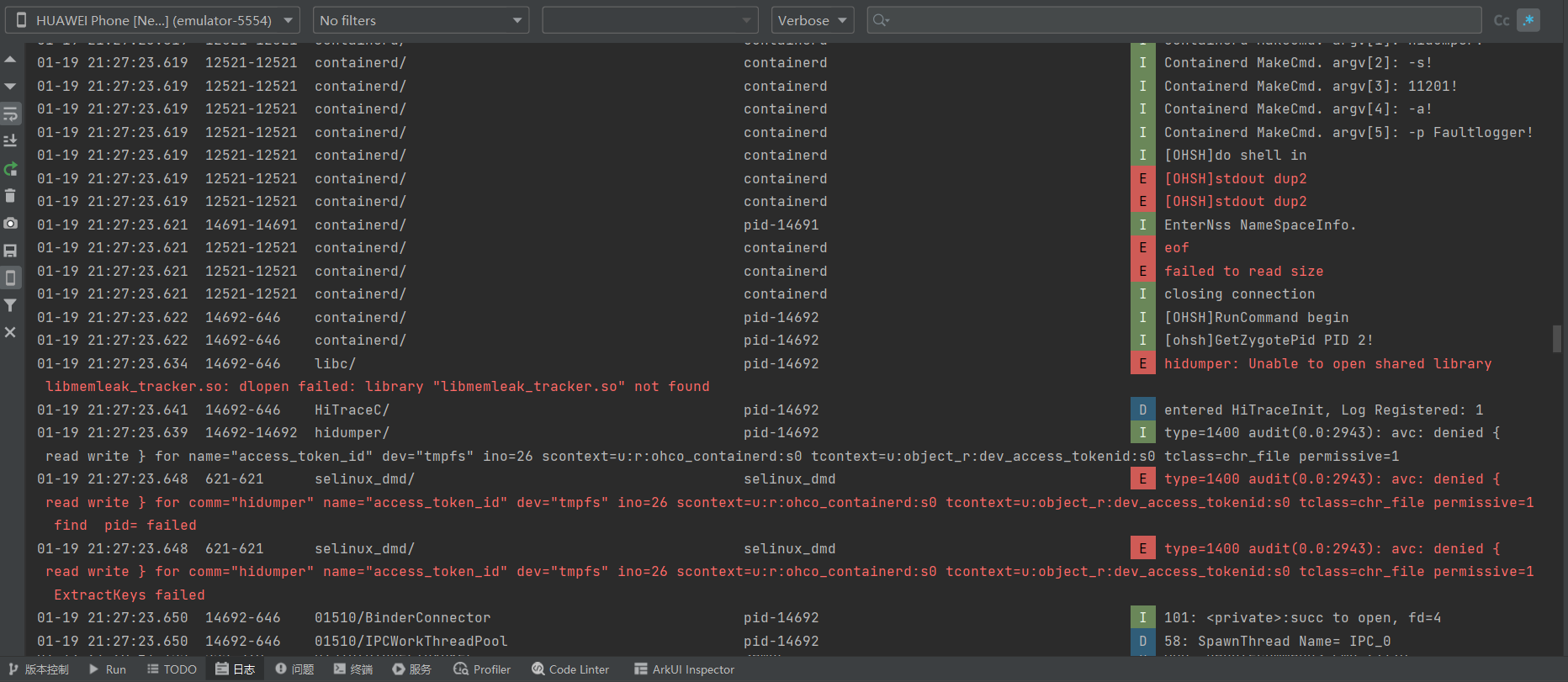Click 'libmemleak_tracker.so: dlopen failed' line
1568x682 pixels.
pyautogui.click(x=378, y=387)
